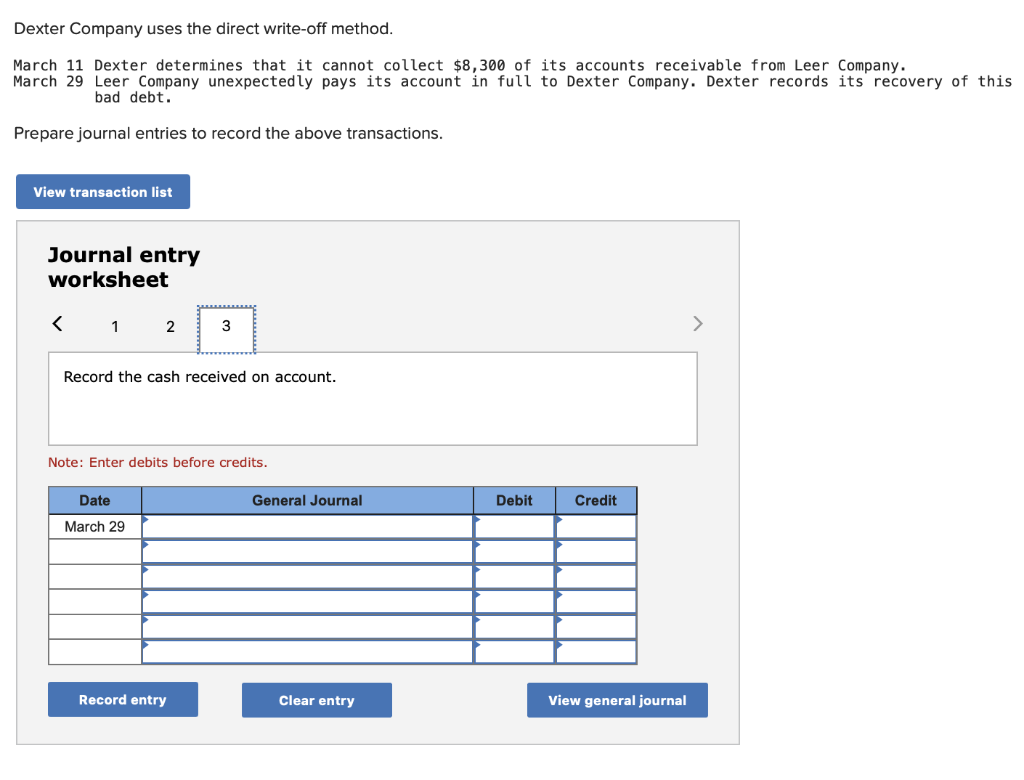Navigate back using the left chevron arrow
The height and width of the screenshot is (780, 1024).
pos(57,324)
